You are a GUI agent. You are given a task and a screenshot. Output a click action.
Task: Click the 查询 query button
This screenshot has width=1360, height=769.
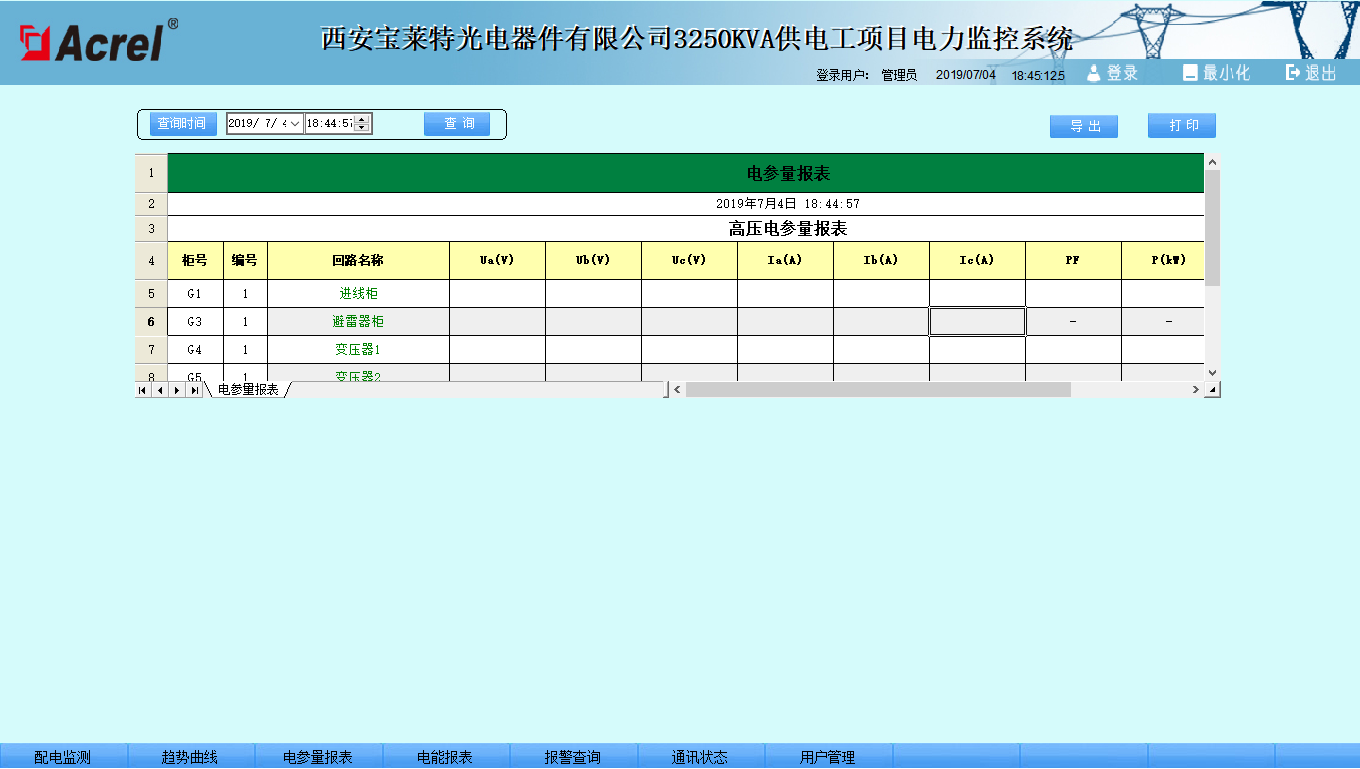457,124
